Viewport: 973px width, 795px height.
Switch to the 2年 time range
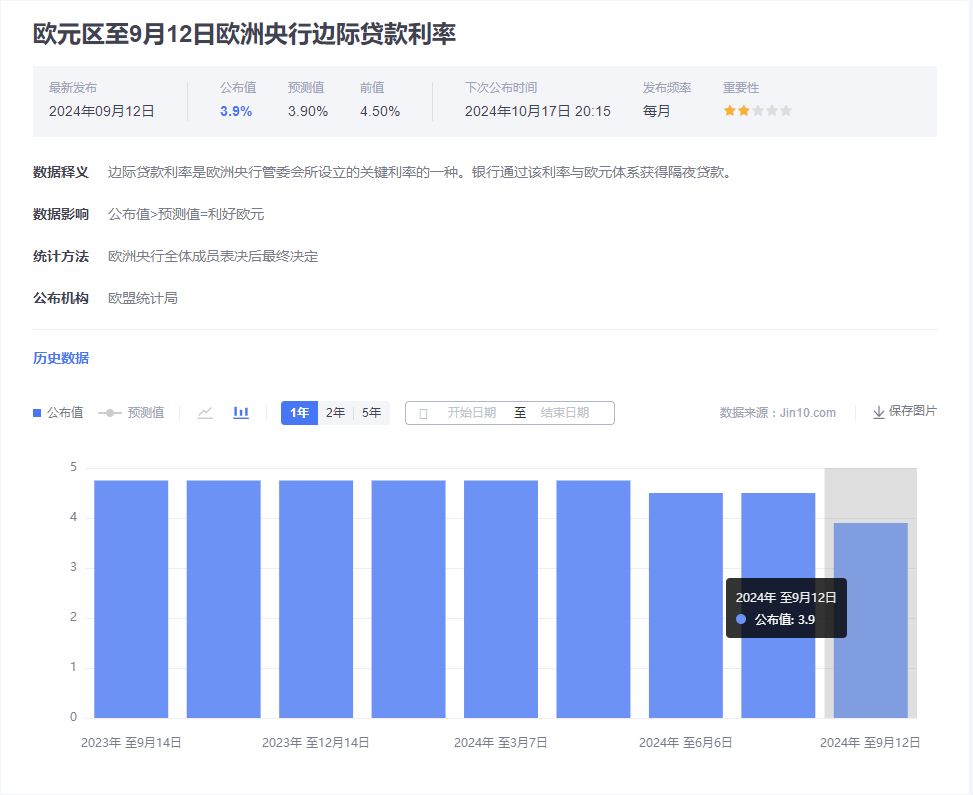point(335,412)
